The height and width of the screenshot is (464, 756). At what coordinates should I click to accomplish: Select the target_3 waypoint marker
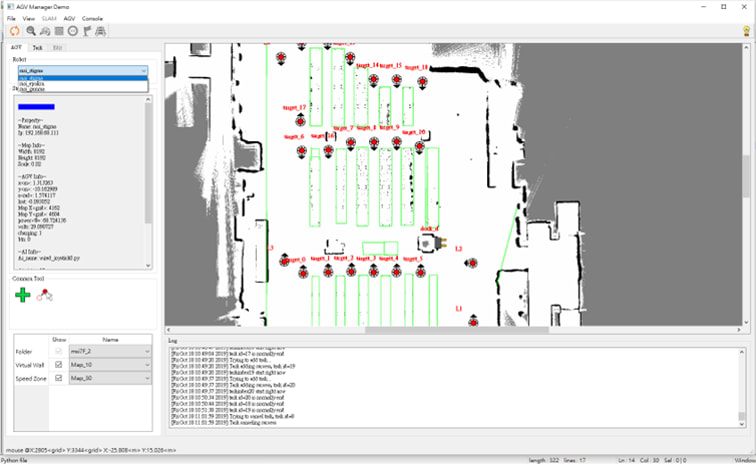(x=374, y=272)
